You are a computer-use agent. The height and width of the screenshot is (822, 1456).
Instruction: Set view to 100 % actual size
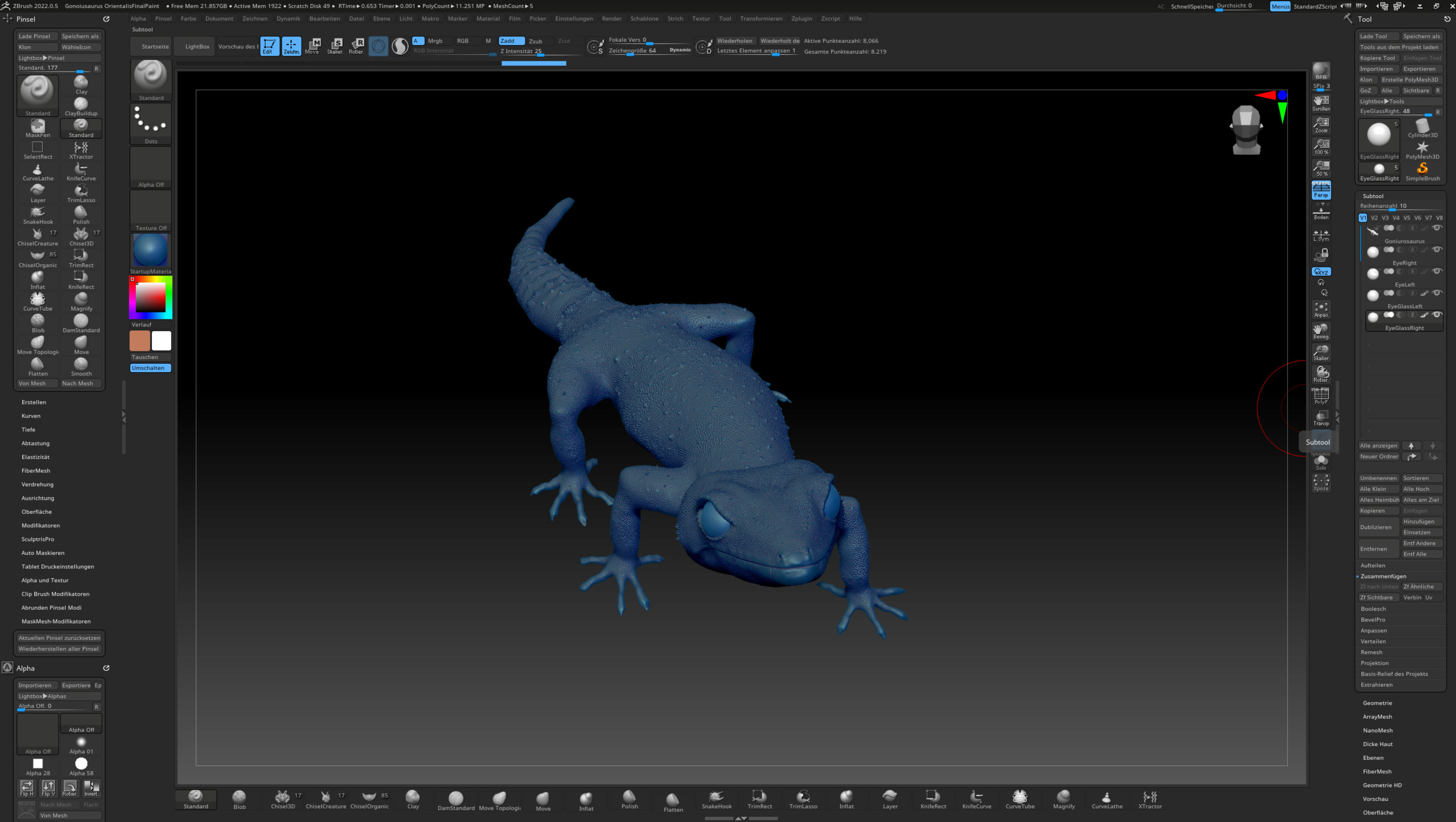point(1321,147)
